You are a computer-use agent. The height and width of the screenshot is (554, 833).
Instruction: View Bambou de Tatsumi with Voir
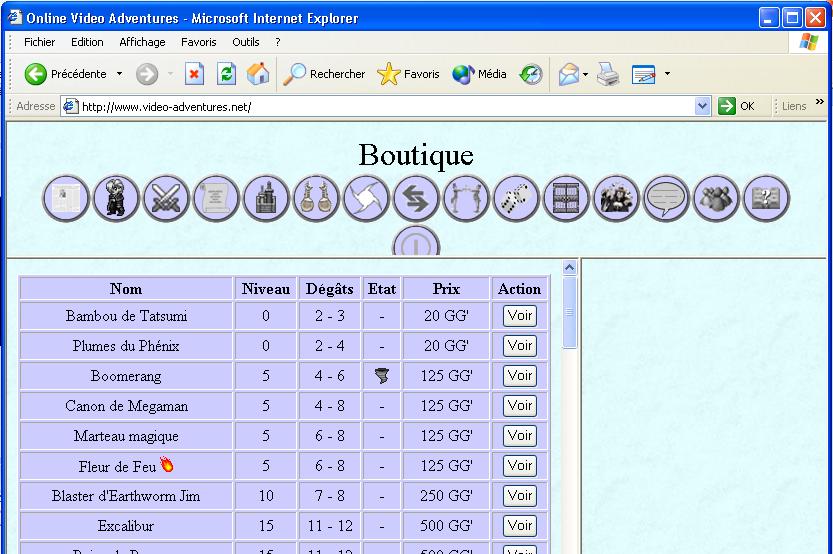520,316
